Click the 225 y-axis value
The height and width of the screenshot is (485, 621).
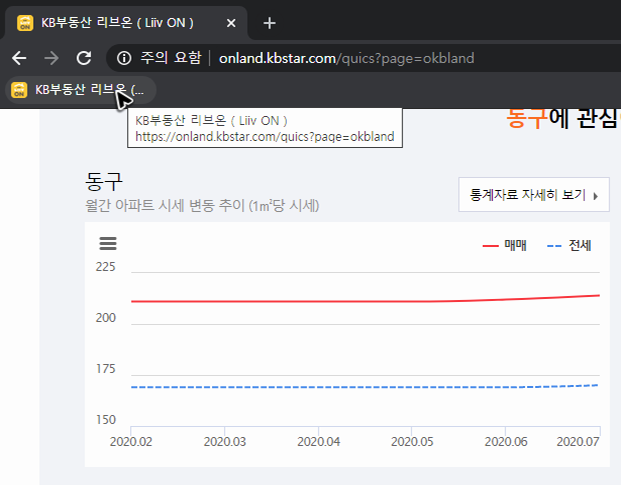tap(105, 267)
